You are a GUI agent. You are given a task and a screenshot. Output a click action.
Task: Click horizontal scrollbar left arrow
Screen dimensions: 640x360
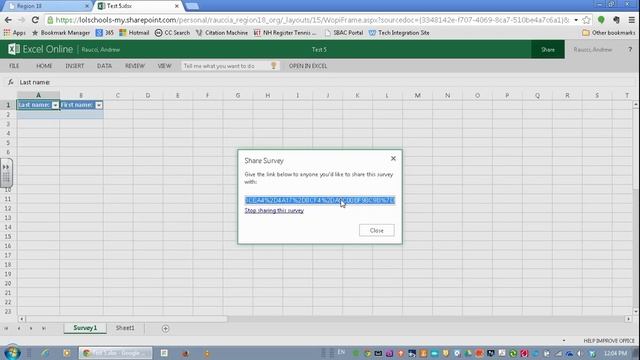[21, 319]
